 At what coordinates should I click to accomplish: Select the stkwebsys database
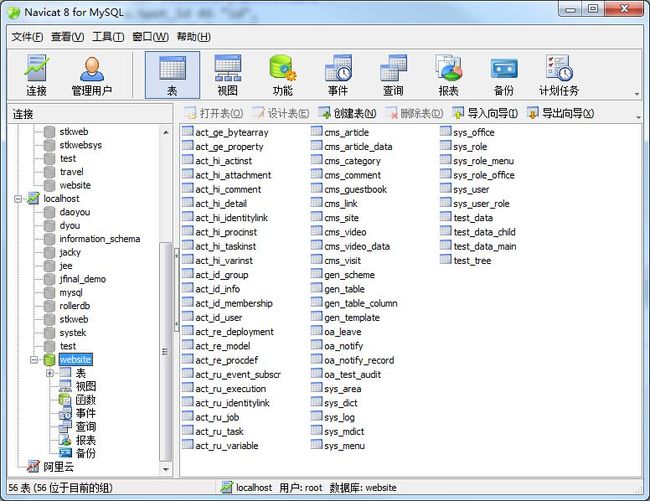click(80, 145)
